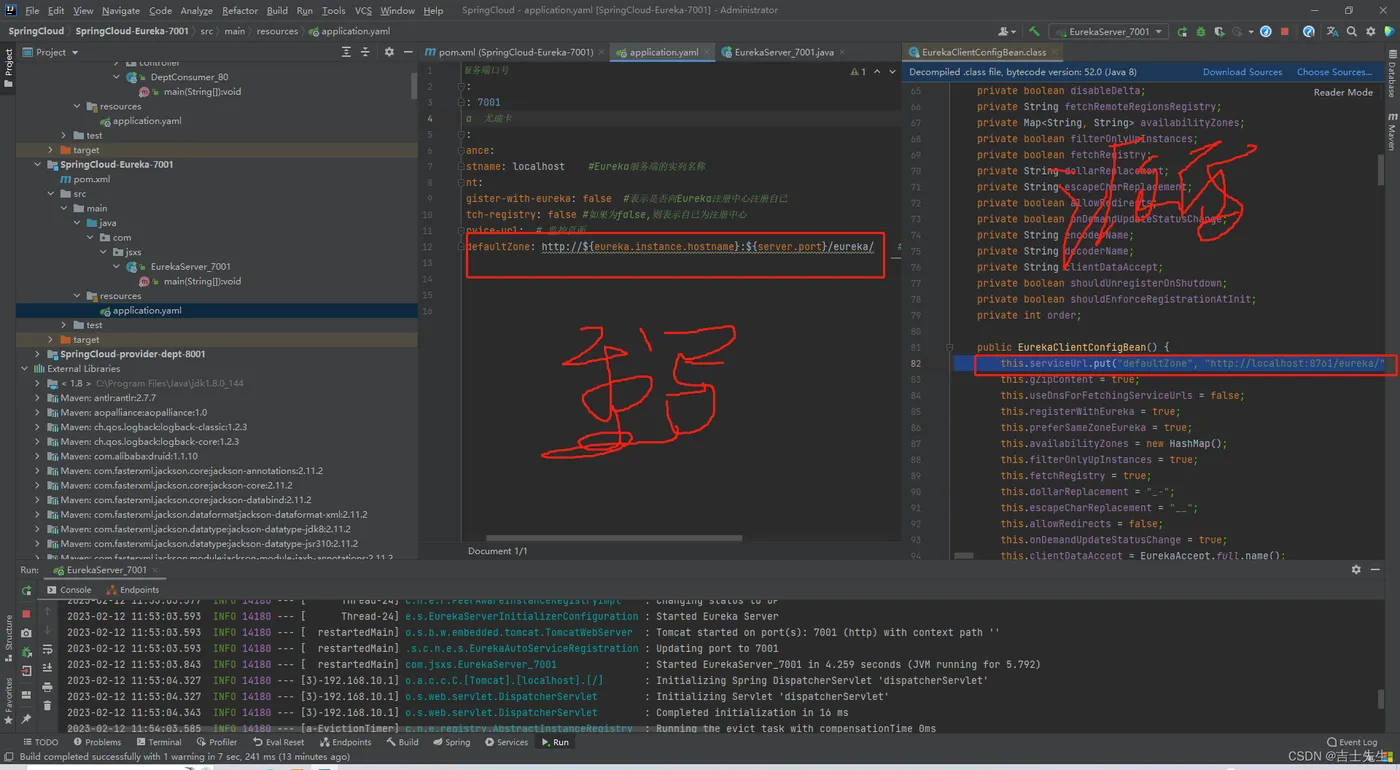
Task: Toggle soft-wrap in console toolbar
Action: click(46, 651)
